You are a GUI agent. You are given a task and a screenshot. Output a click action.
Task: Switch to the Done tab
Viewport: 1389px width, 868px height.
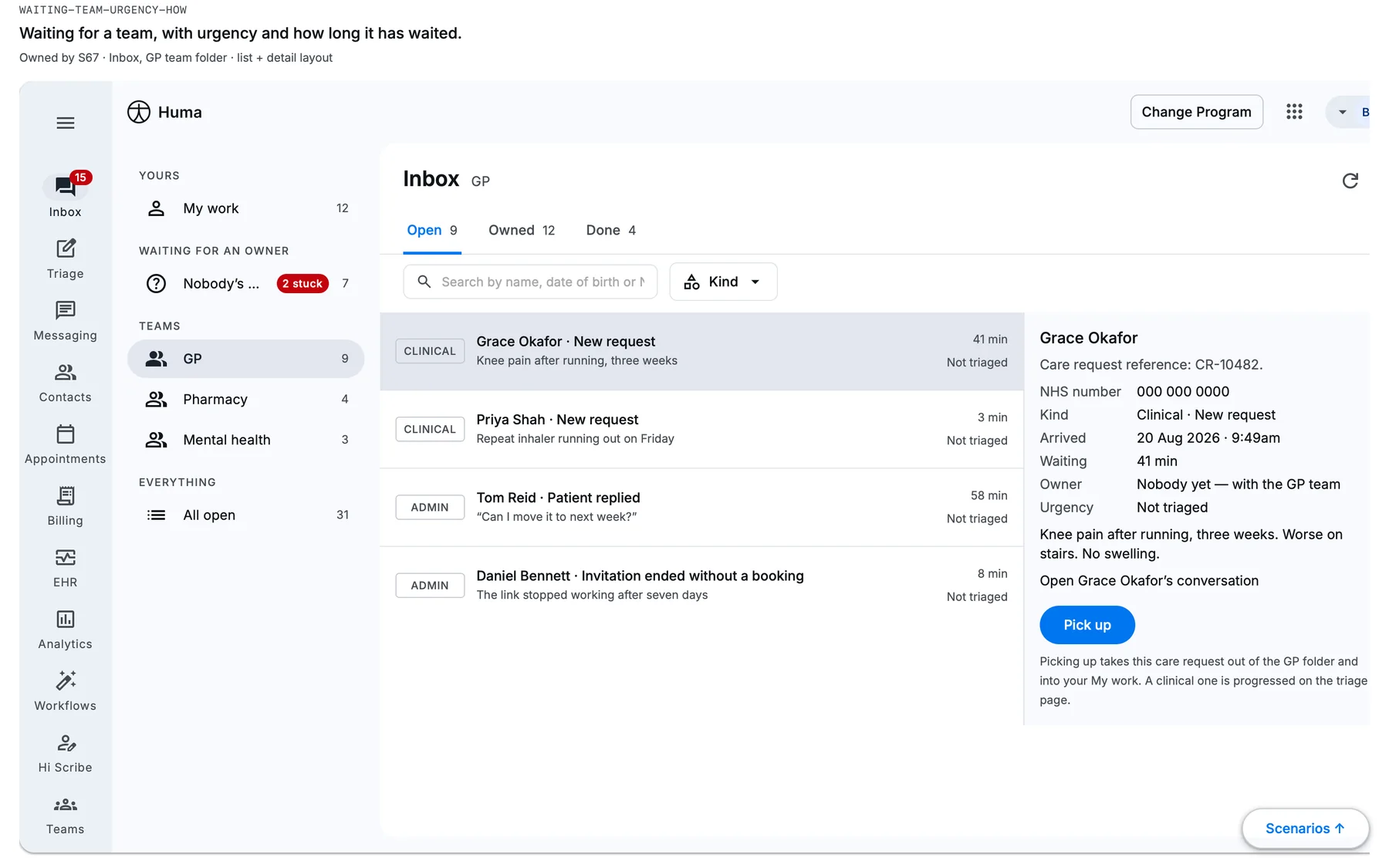pyautogui.click(x=611, y=230)
